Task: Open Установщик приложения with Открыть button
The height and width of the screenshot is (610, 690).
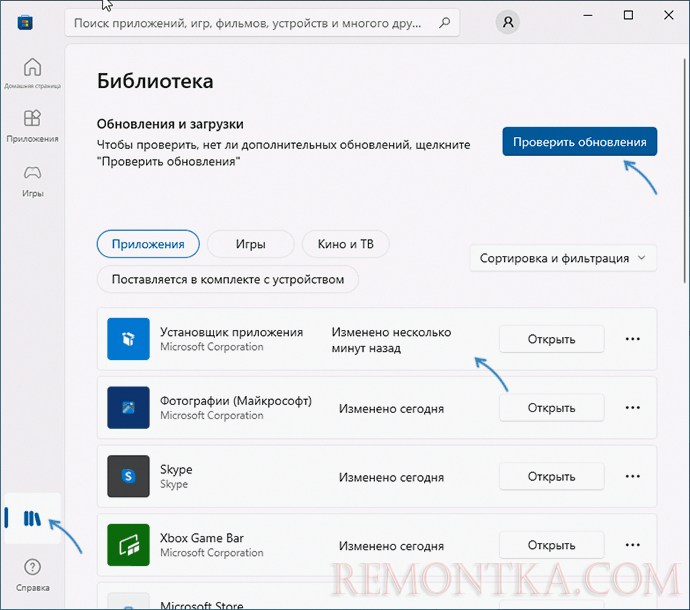Action: pyautogui.click(x=551, y=339)
